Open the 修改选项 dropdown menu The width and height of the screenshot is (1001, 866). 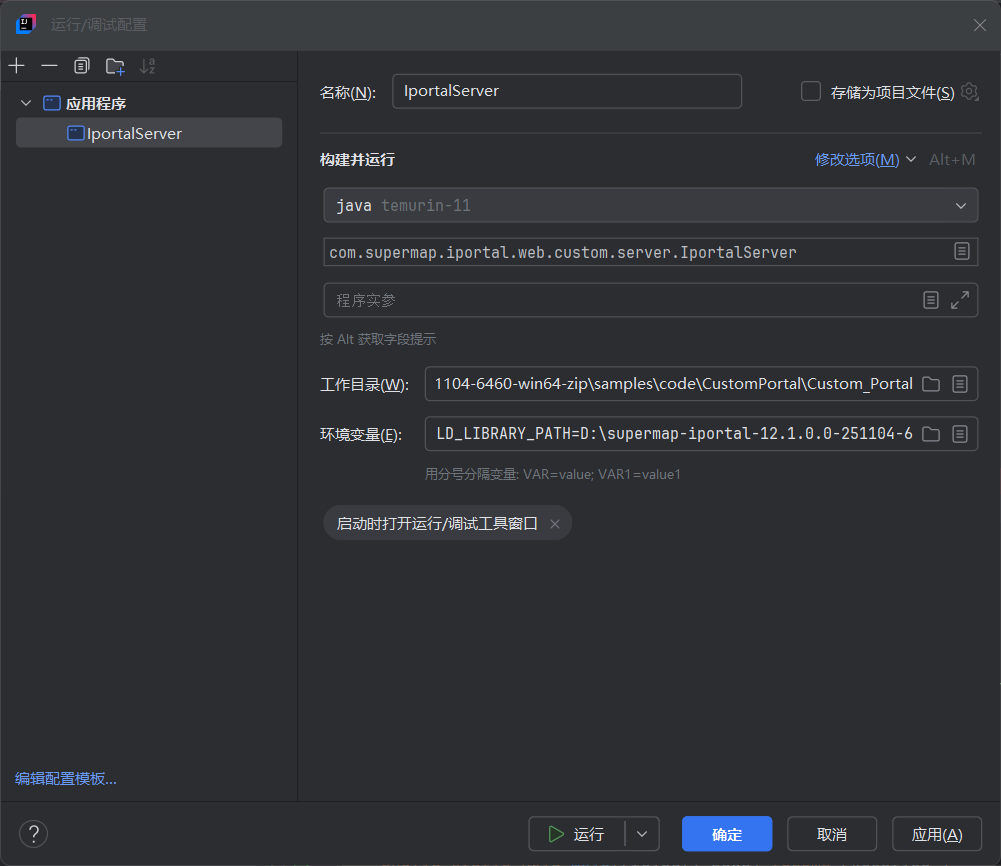(865, 160)
